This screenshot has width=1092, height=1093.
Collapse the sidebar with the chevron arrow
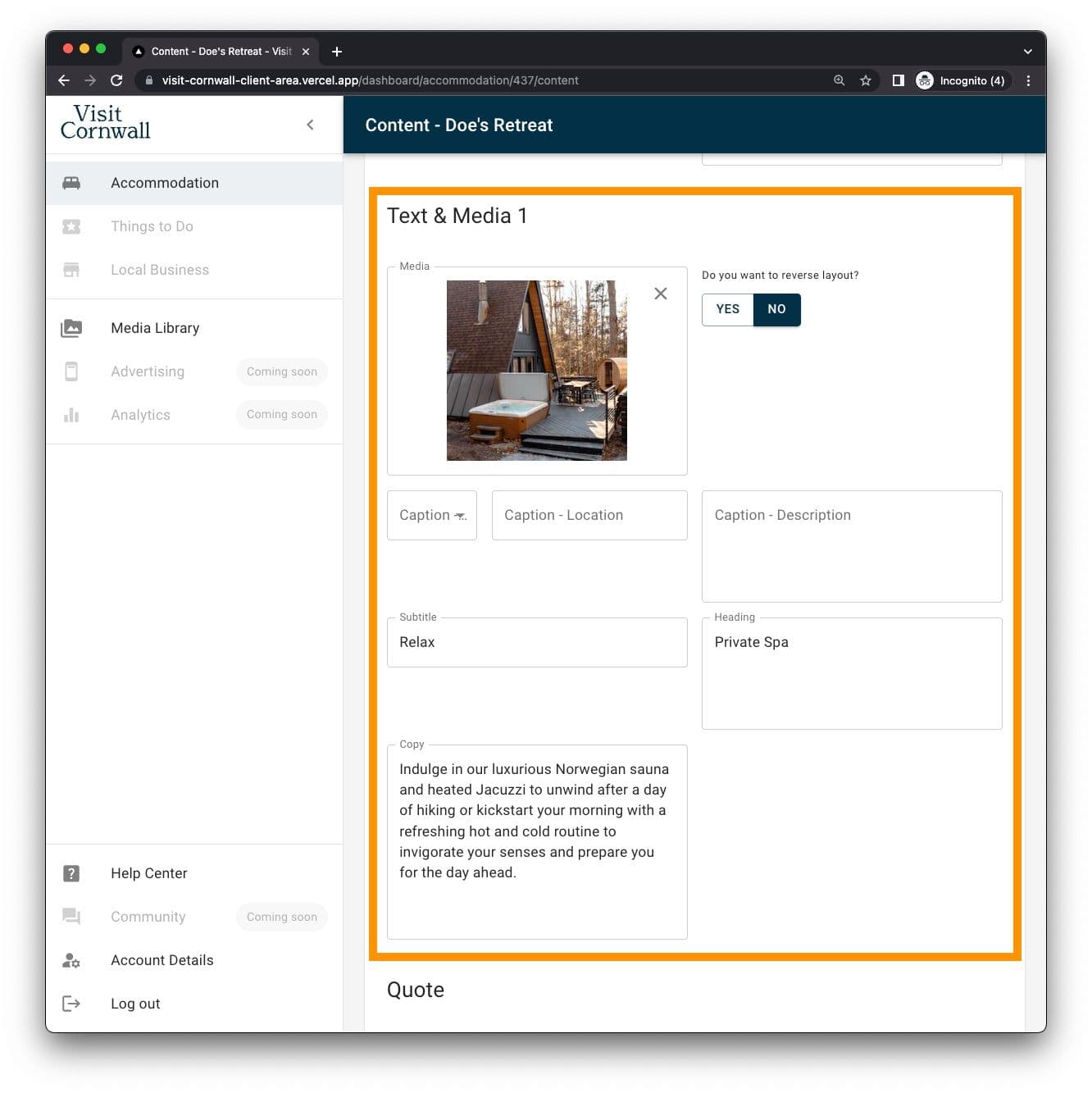(310, 125)
